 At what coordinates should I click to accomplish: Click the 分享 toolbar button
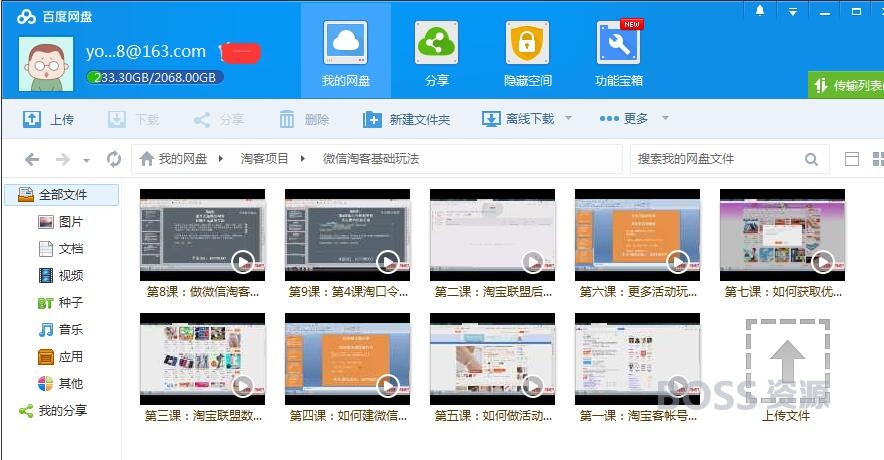click(219, 120)
